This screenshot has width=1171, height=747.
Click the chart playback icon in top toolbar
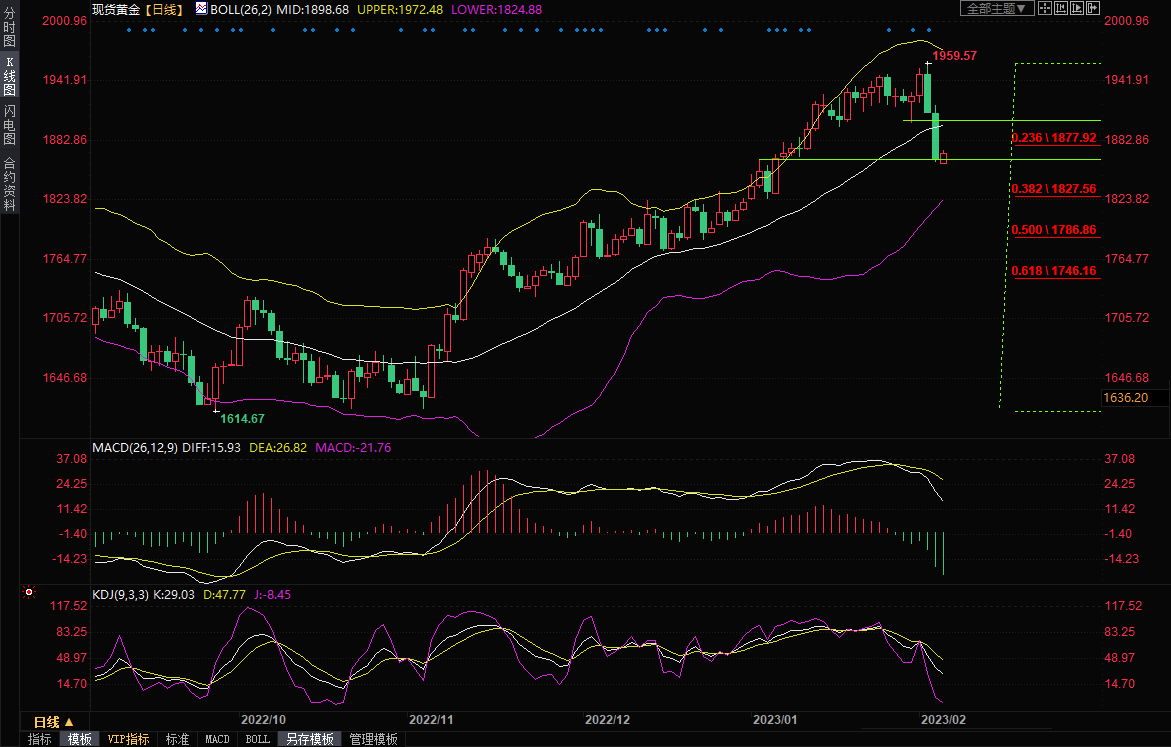1077,8
